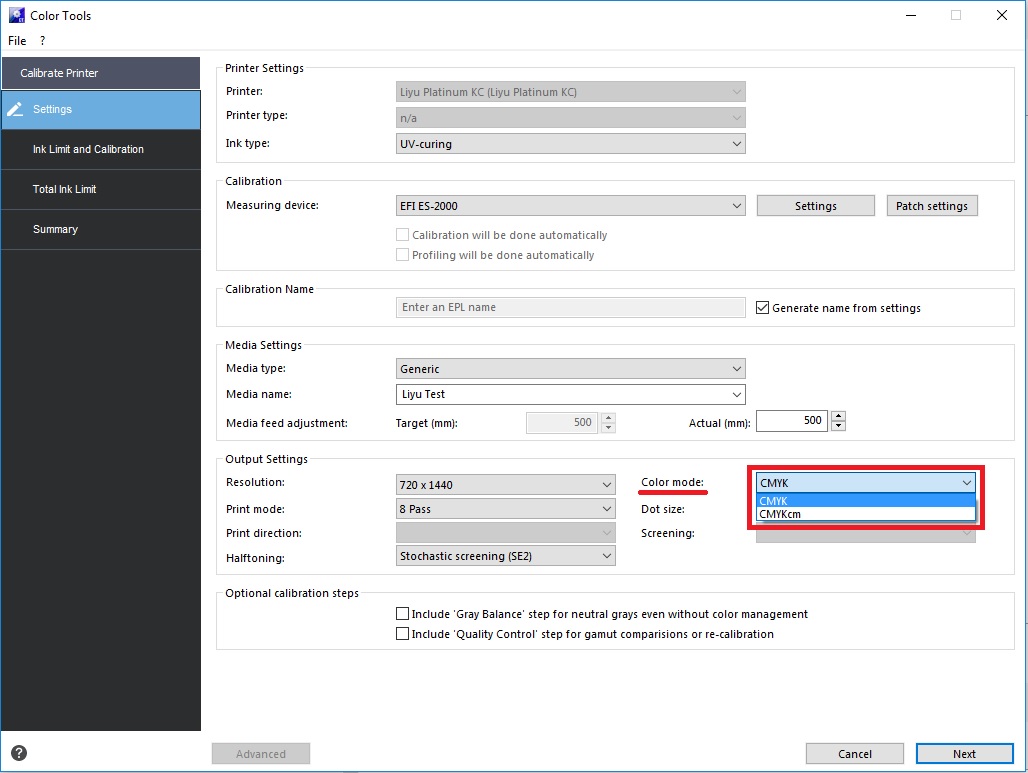The image size is (1028, 773).
Task: Enable the 'Quality Control' step checkbox
Action: (403, 634)
